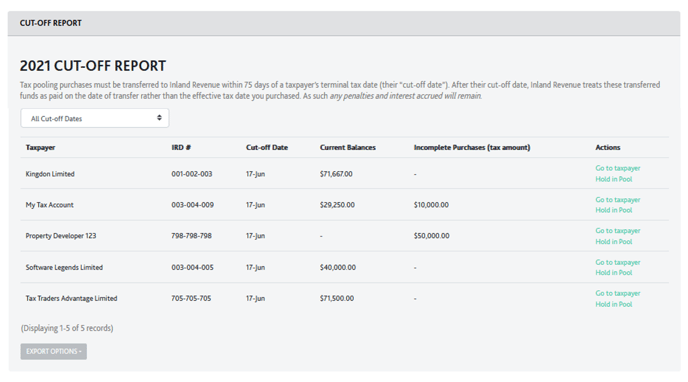Select the Kingdon Limited taxpayer row name
Viewport: 688px width, 382px height.
[x=50, y=174]
